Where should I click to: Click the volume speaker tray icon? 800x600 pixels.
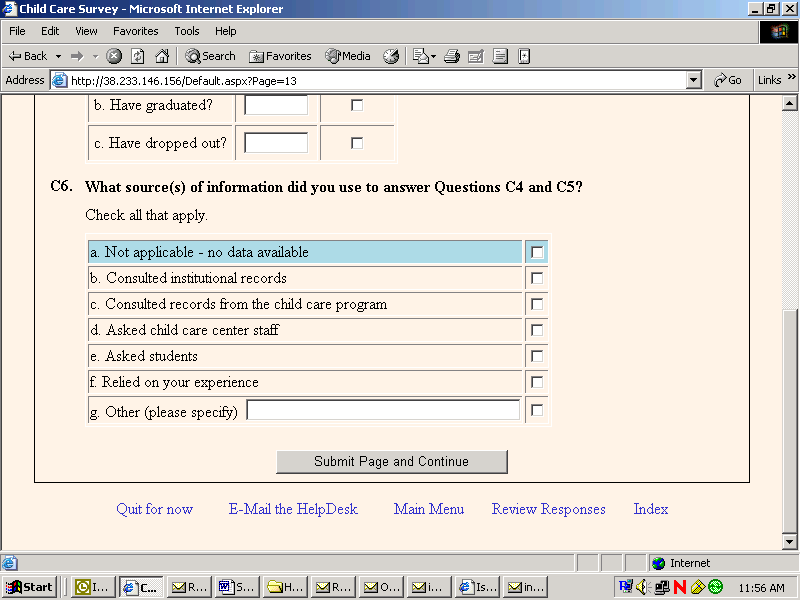(642, 587)
